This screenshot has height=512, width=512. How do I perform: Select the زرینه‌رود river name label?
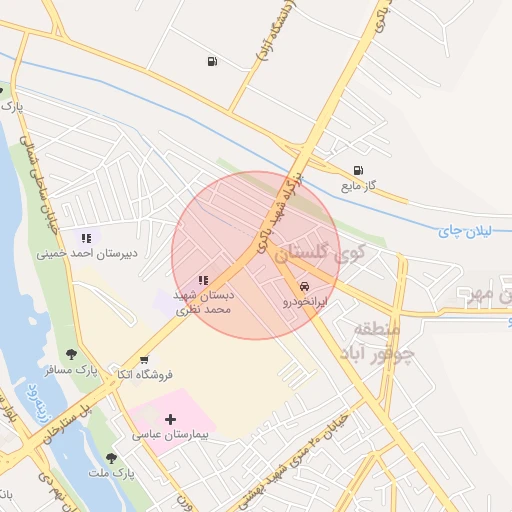click(38, 404)
